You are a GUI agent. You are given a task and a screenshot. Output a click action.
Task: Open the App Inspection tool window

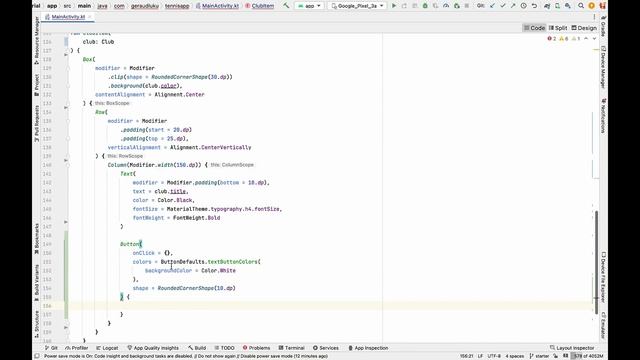tap(368, 348)
